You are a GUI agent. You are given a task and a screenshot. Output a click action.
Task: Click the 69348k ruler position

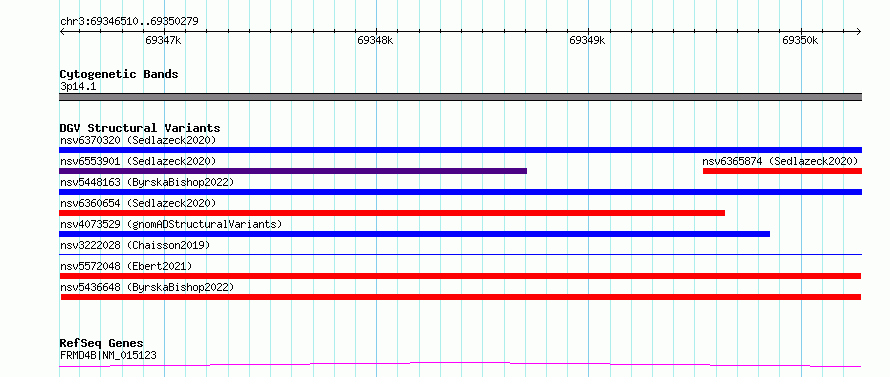(375, 40)
